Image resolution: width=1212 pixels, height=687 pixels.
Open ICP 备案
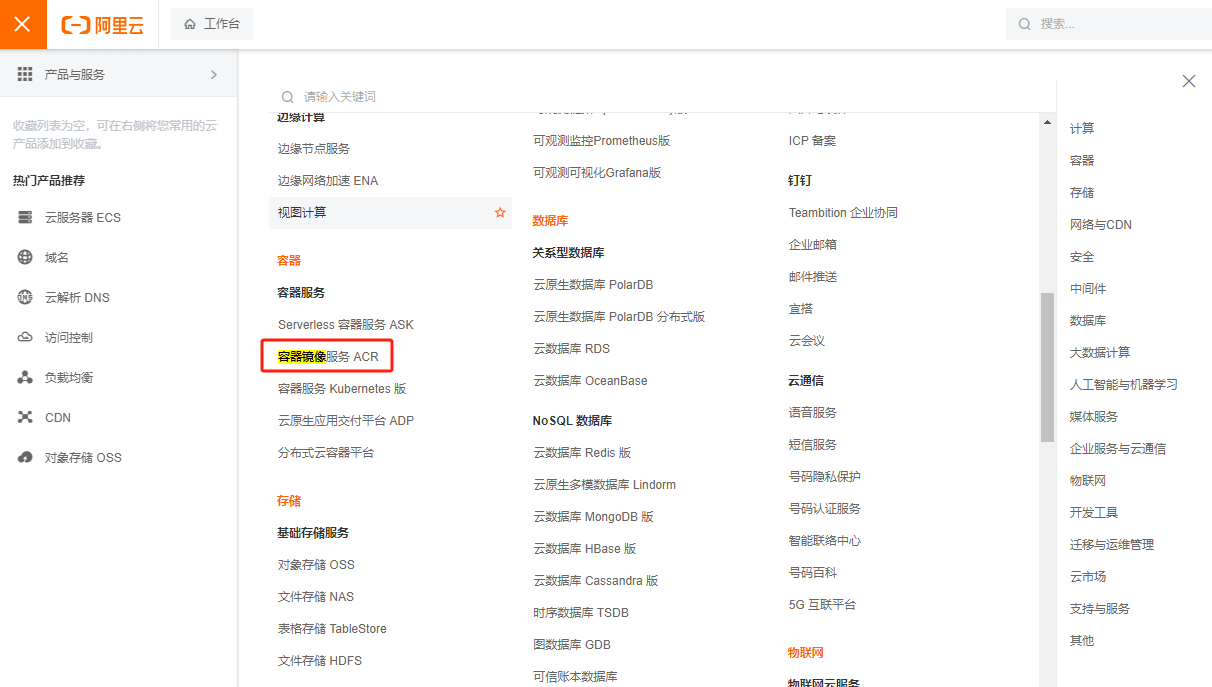(812, 140)
